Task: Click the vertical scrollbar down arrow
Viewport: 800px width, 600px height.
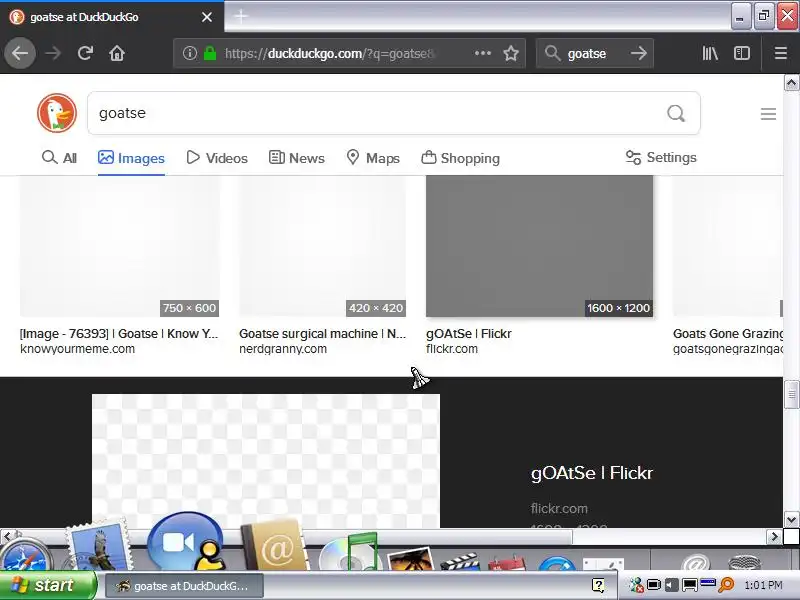Action: [791, 520]
